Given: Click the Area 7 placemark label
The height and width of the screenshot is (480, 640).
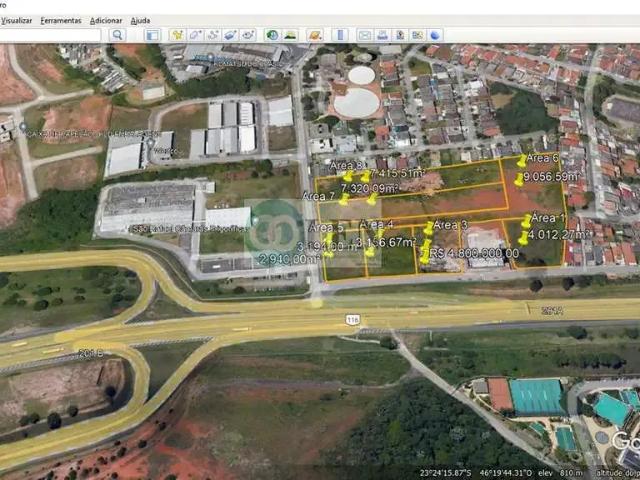Looking at the screenshot, I should pyautogui.click(x=319, y=196).
